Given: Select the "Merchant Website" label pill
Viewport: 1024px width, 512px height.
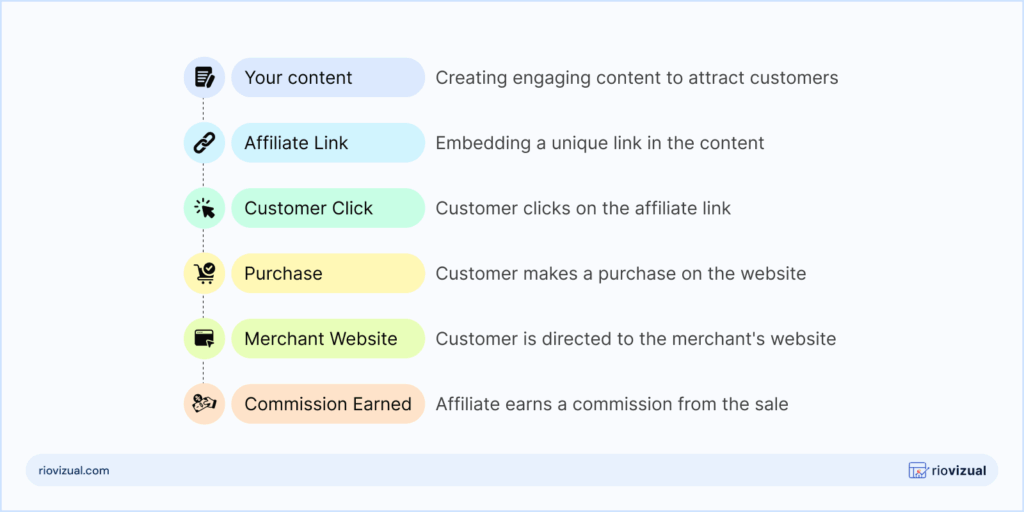Looking at the screenshot, I should click(327, 339).
